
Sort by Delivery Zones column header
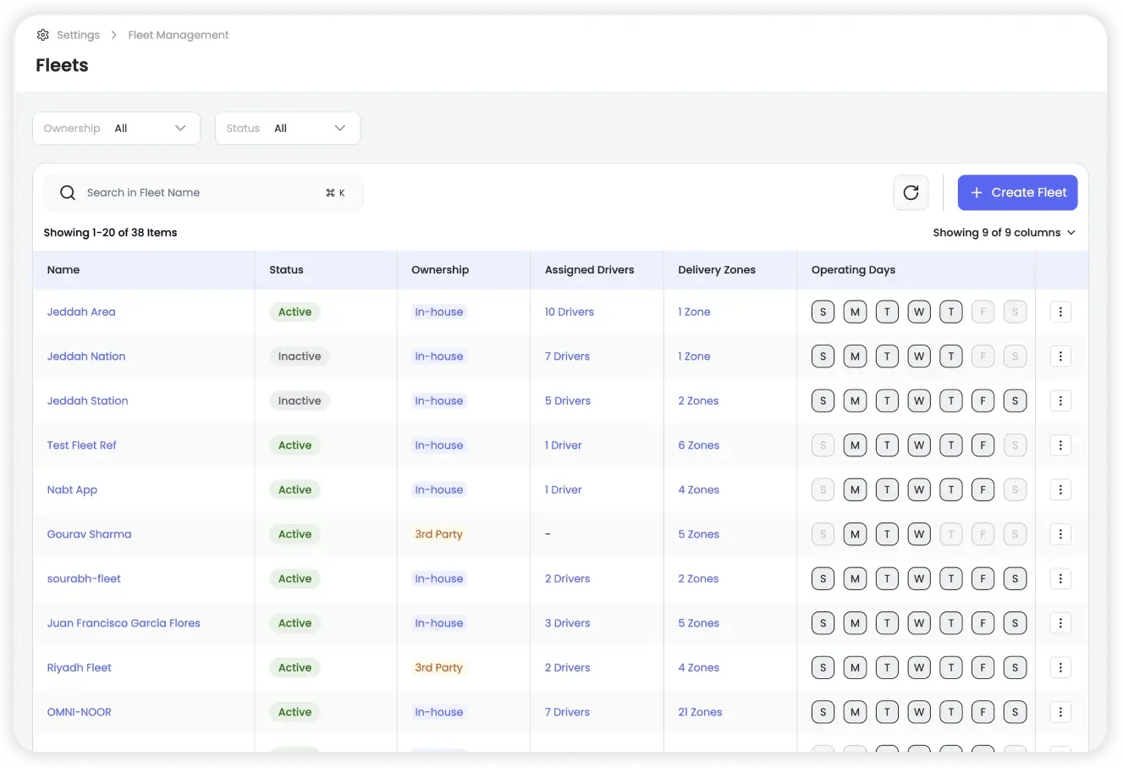coord(716,269)
